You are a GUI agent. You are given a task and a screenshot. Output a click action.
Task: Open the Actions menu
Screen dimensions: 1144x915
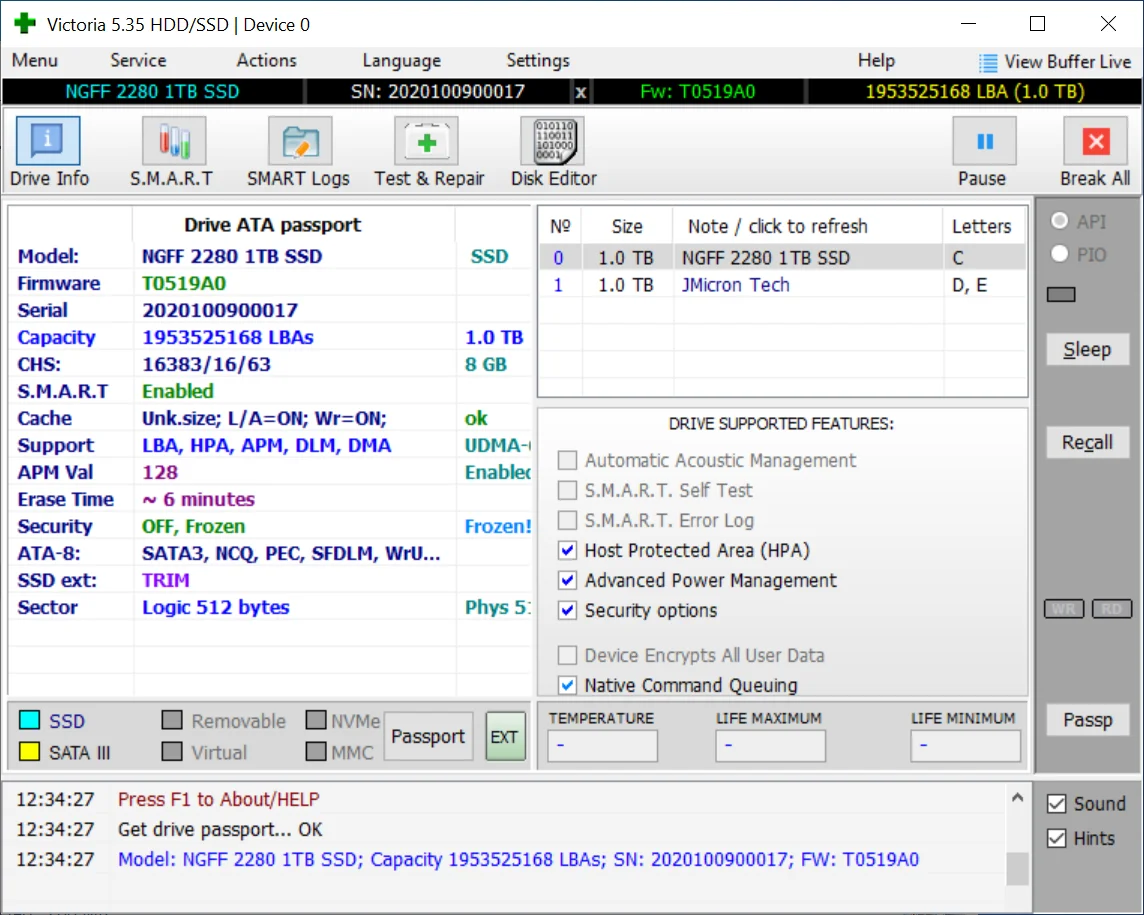point(266,61)
